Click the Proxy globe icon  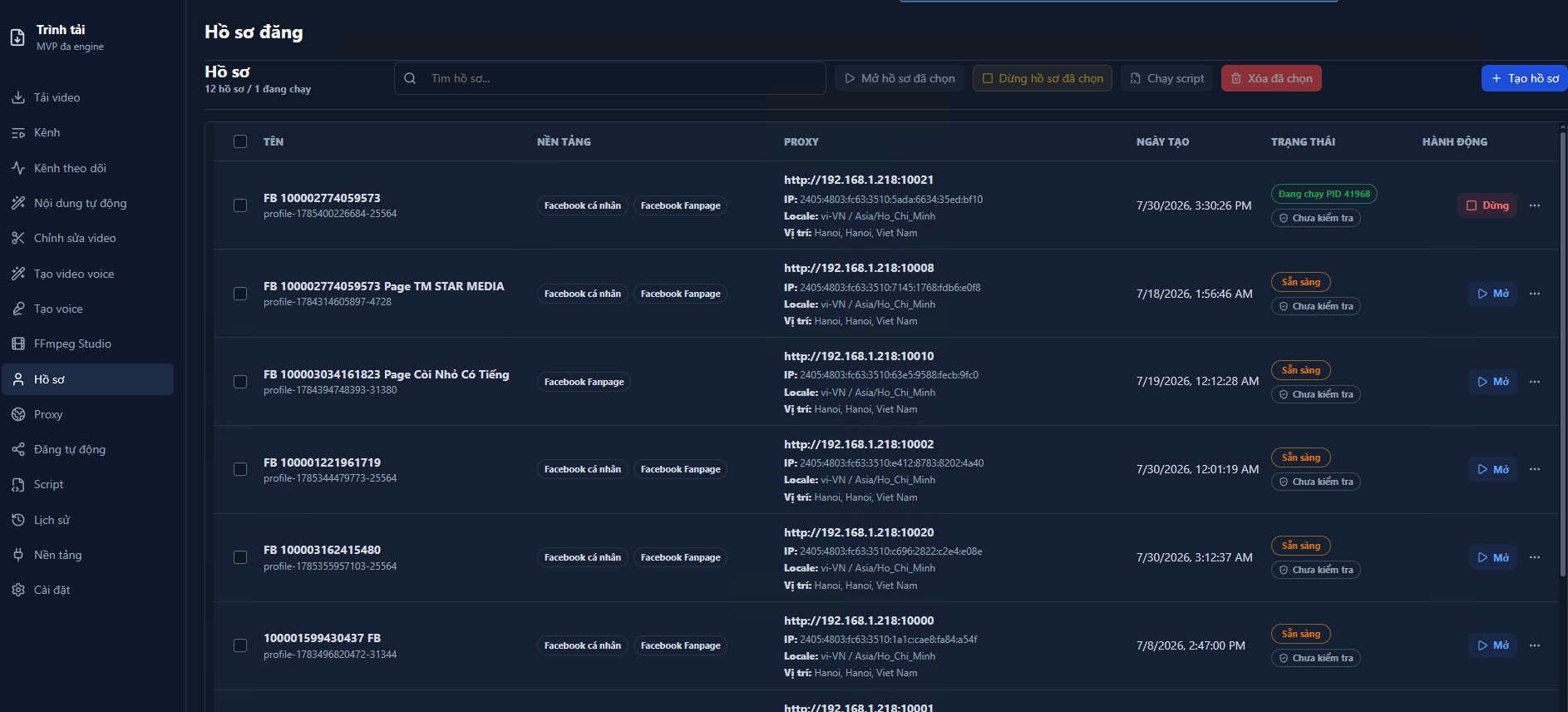click(x=18, y=414)
